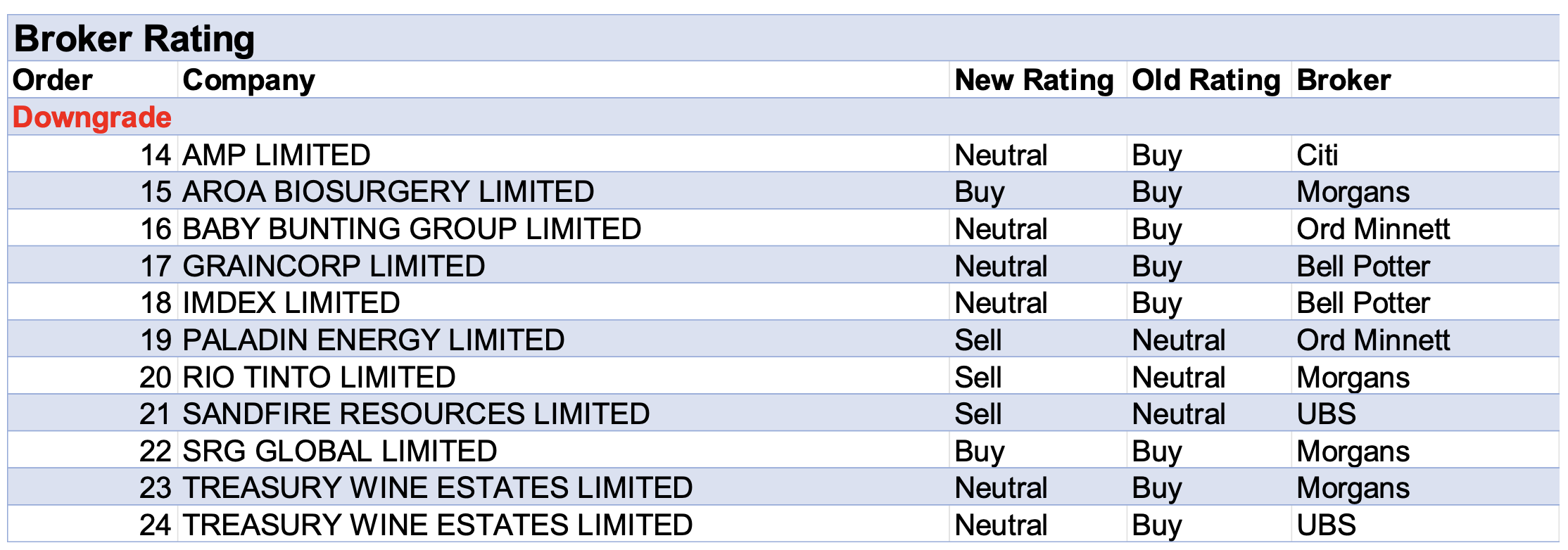Click PALADIN ENERGY LIMITED cell
Screen dimensions: 1568x550
click(373, 340)
